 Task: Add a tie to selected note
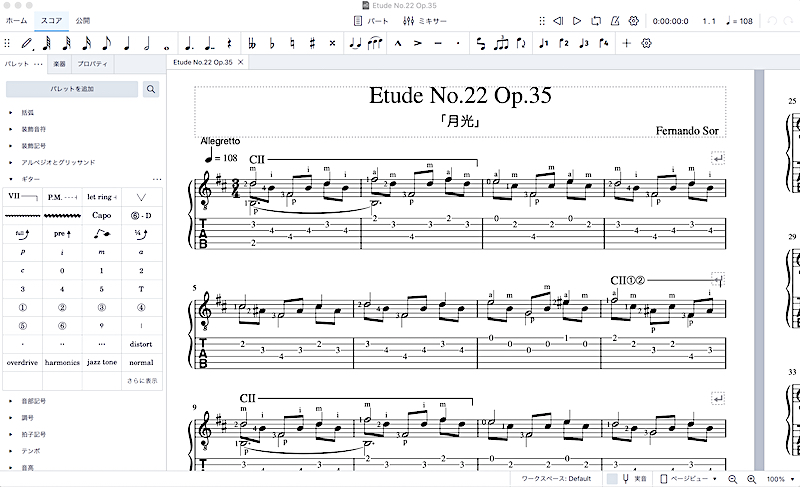point(355,44)
